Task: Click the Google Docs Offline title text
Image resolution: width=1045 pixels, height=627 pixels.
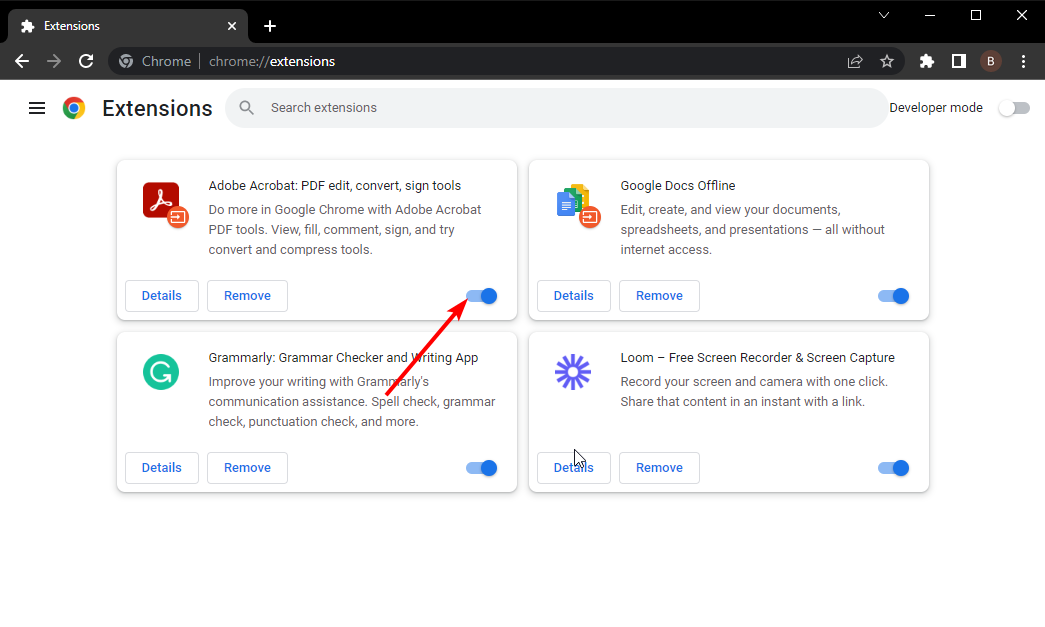Action: click(678, 186)
